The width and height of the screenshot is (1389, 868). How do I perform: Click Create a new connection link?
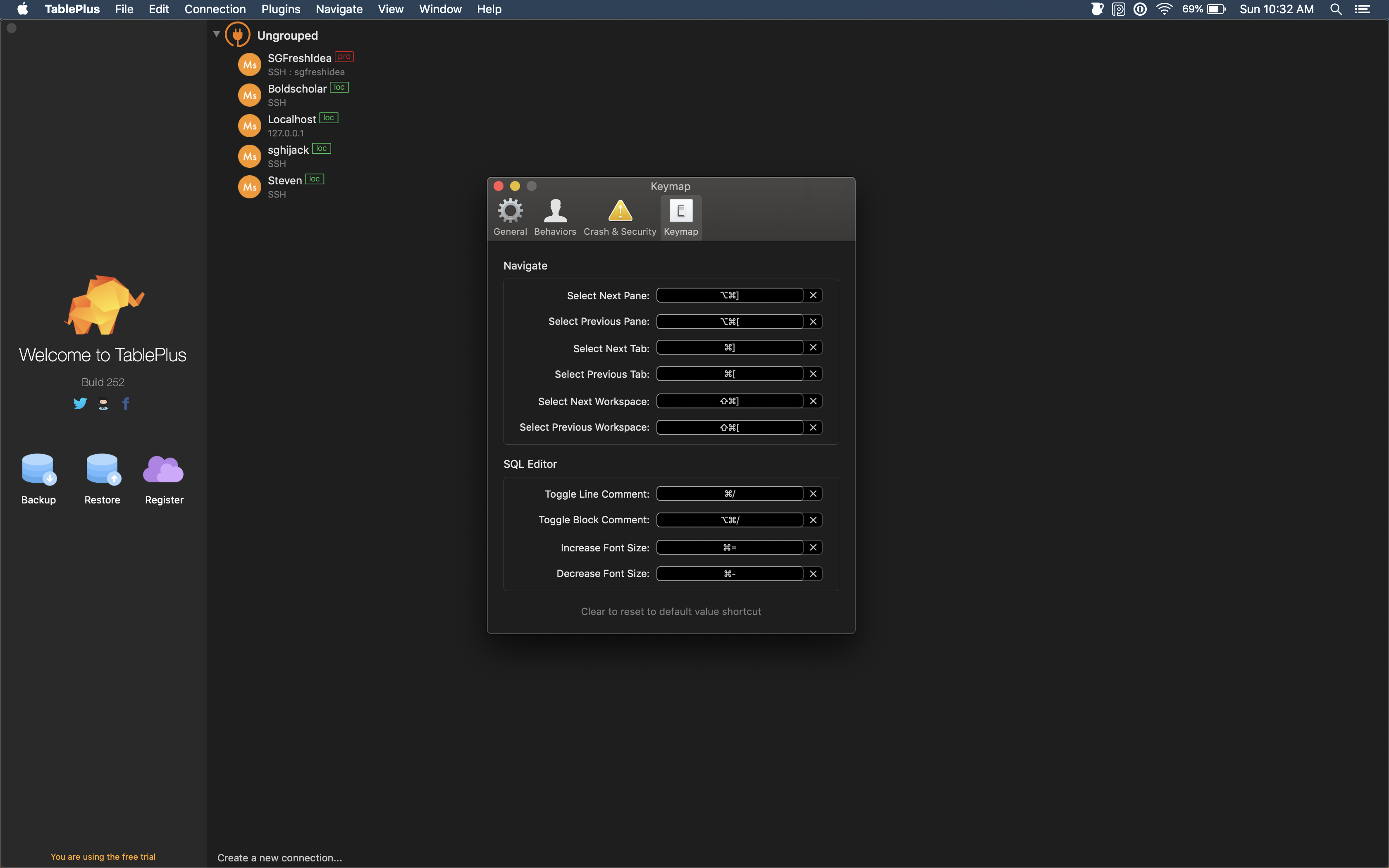click(x=279, y=858)
